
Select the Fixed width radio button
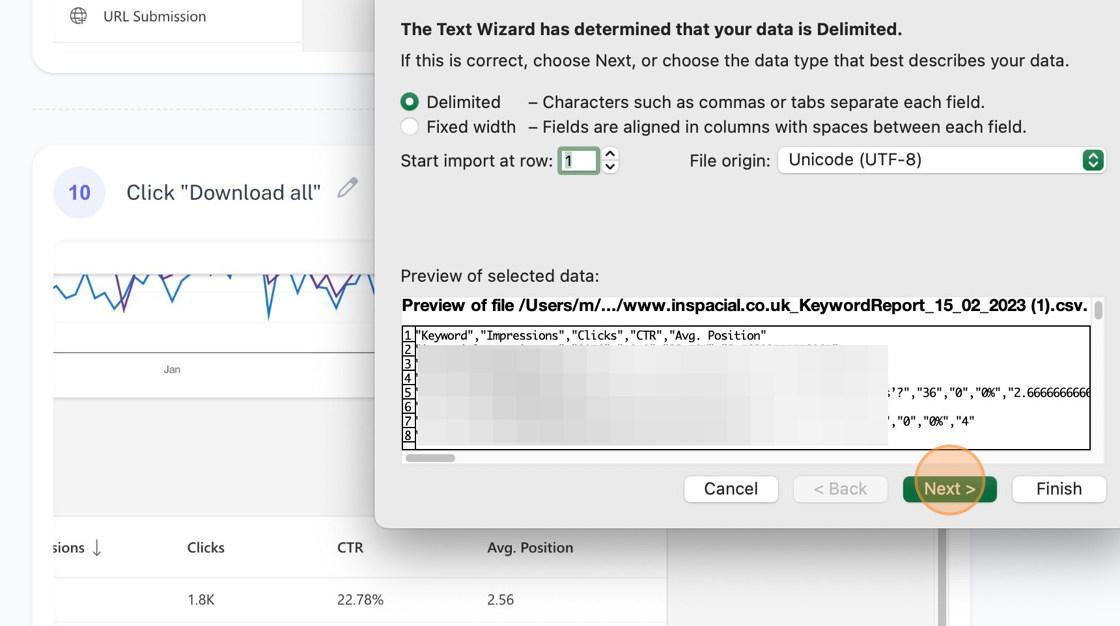click(409, 127)
